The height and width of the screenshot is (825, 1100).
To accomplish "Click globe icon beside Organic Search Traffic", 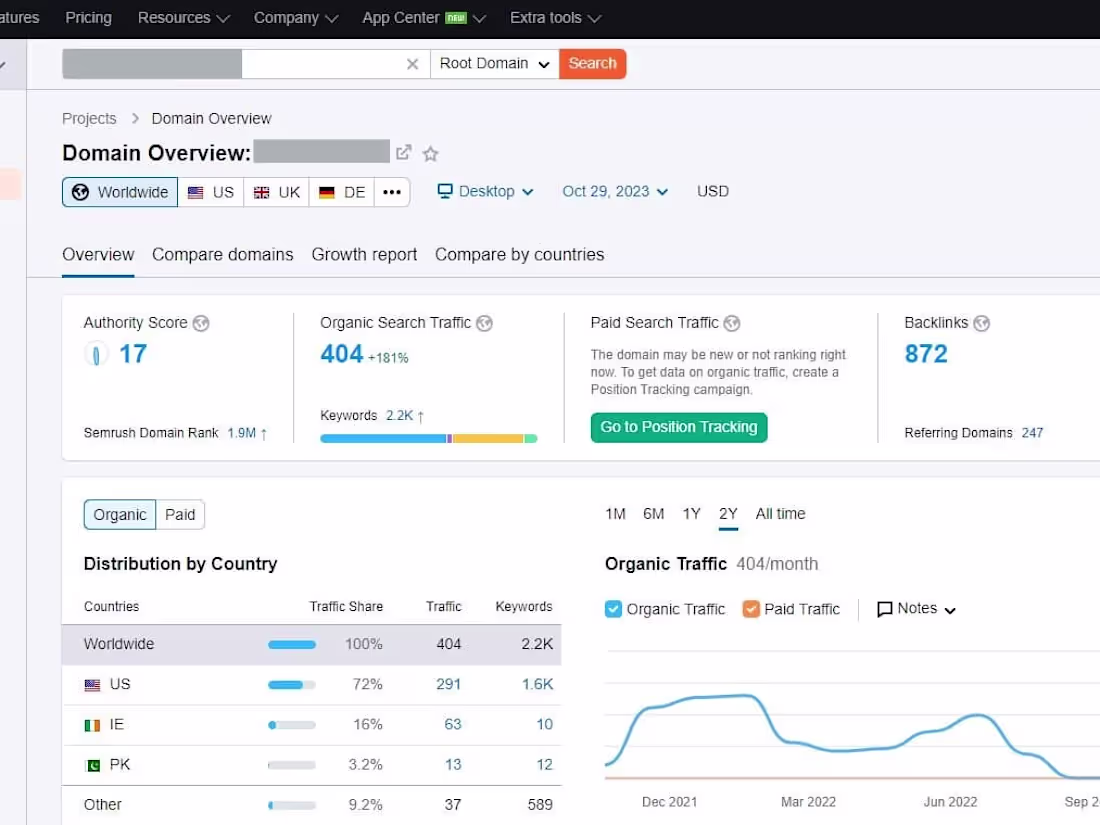I will point(485,323).
